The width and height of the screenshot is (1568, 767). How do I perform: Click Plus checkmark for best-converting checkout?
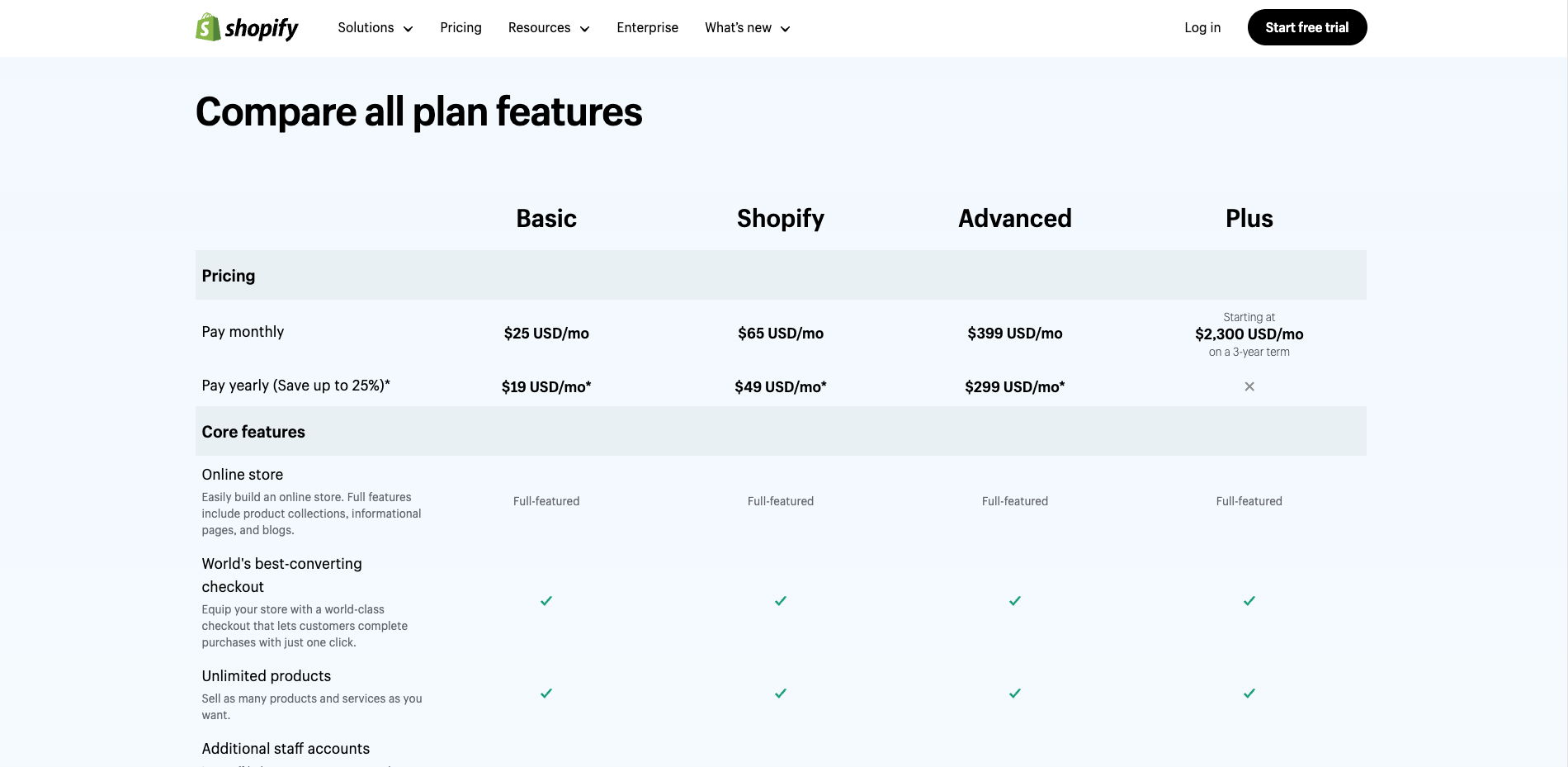[x=1249, y=601]
